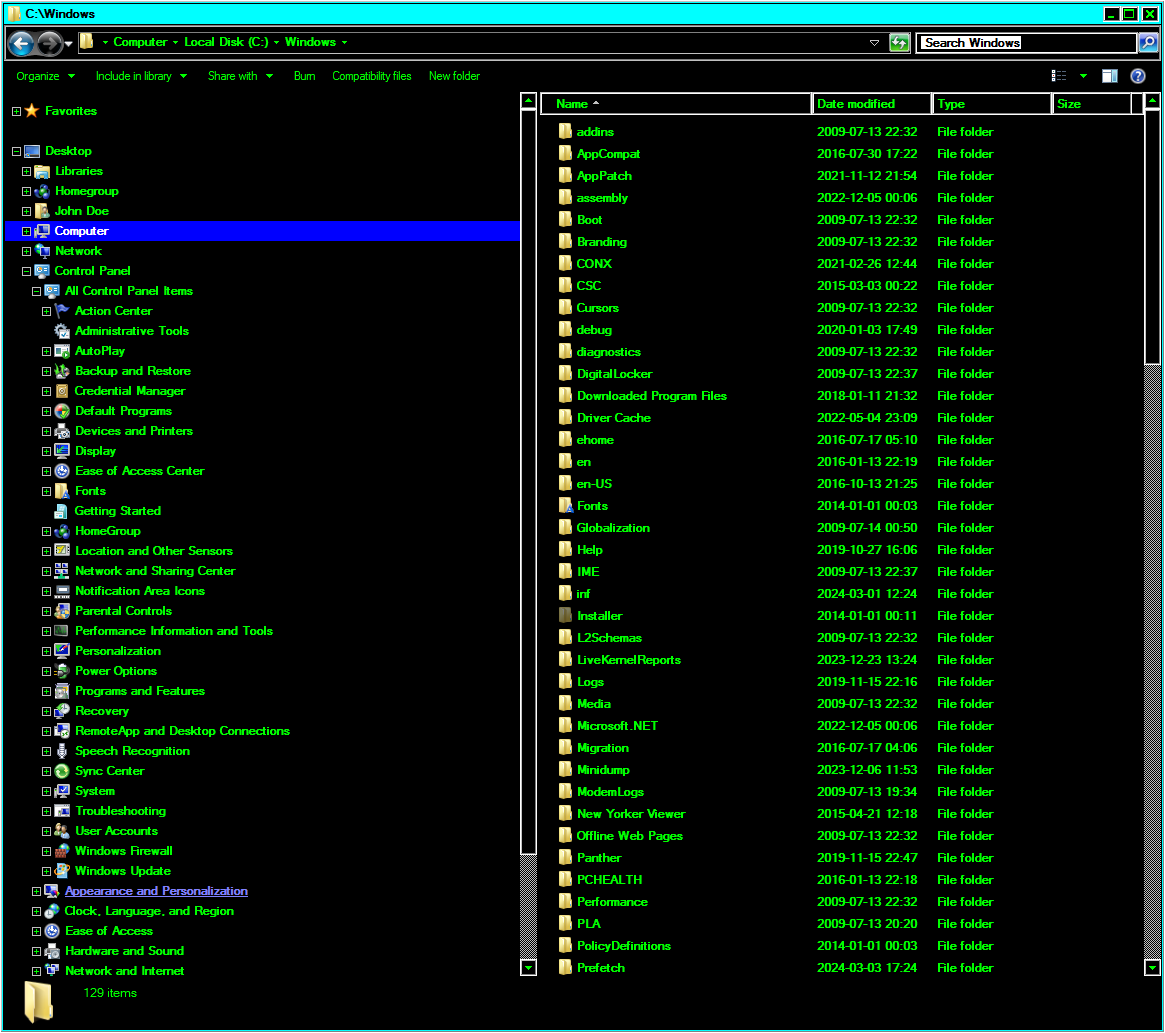
Task: Select the Windows Firewall tree item
Action: (123, 851)
